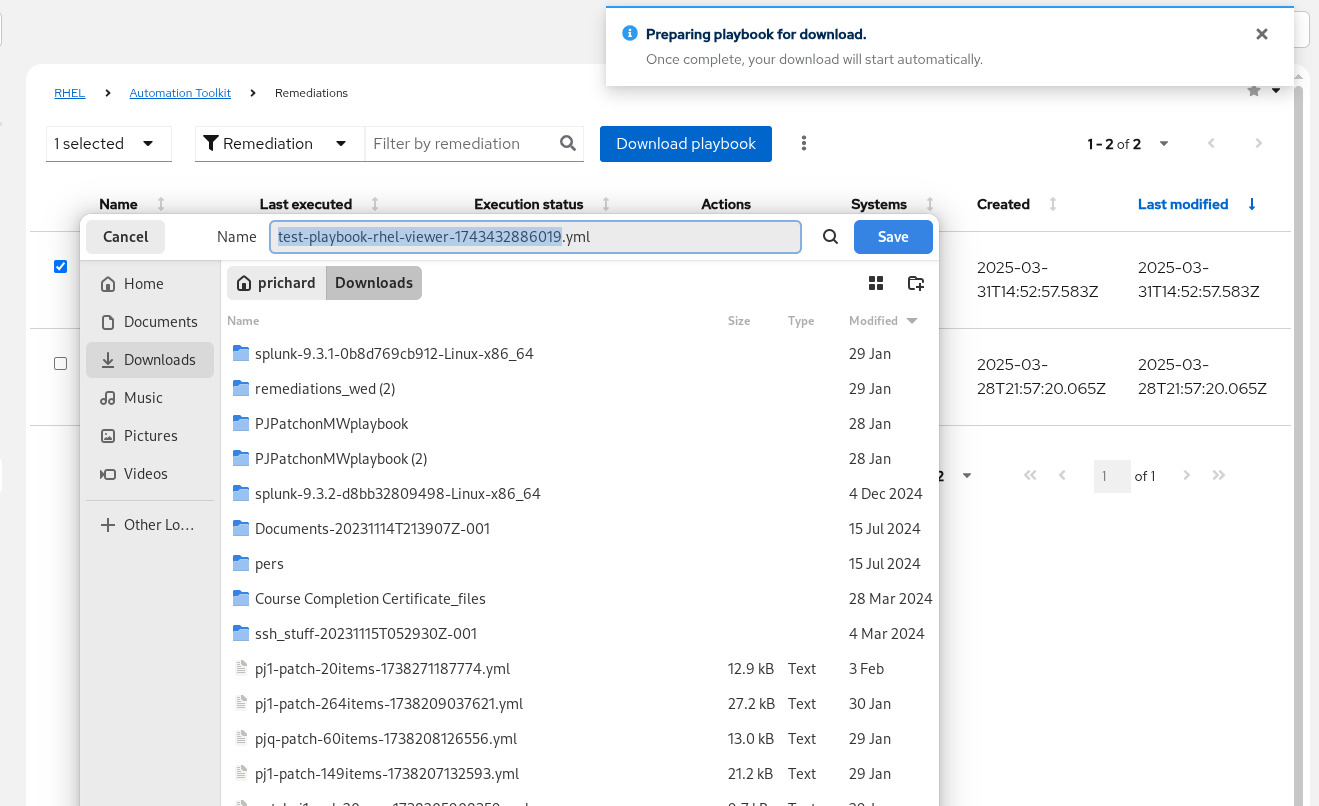Screen dimensions: 1319x806
Task: Click the favorite star icon
Action: pos(1254,91)
